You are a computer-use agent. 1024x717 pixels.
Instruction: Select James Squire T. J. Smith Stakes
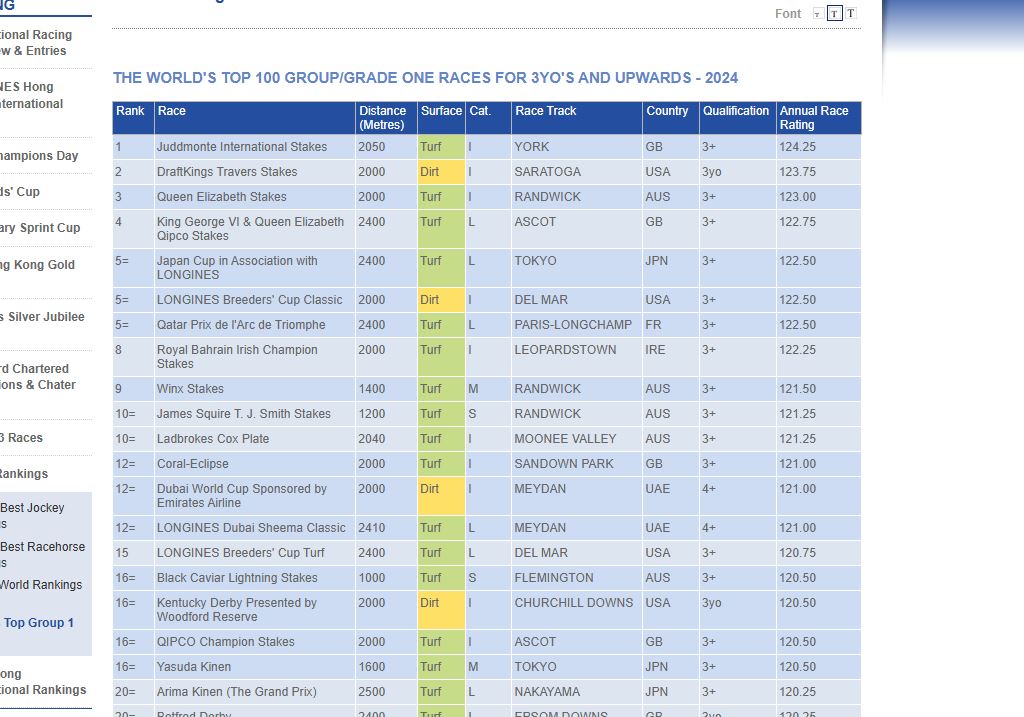pos(244,413)
